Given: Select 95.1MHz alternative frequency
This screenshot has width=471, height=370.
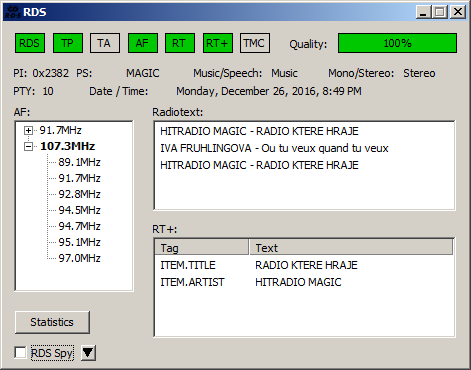Looking at the screenshot, I should point(79,242).
